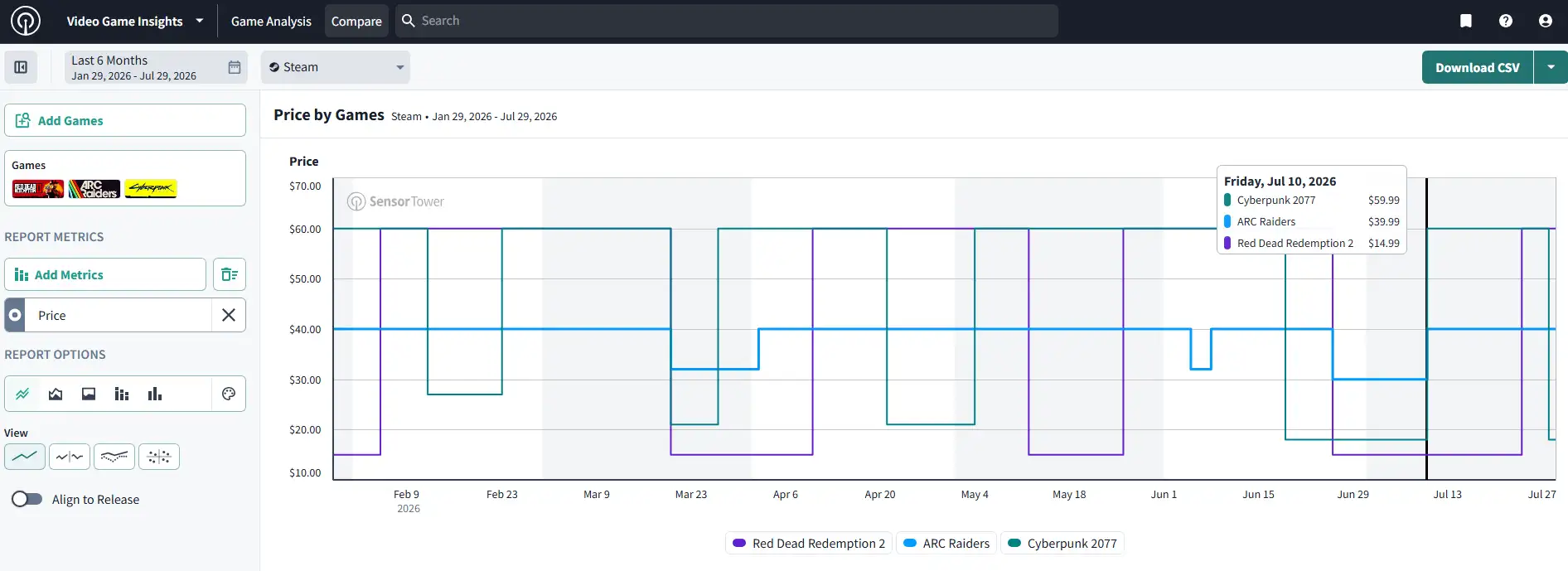Switch to filled stacked area chart type
1568x571 pixels.
89,394
